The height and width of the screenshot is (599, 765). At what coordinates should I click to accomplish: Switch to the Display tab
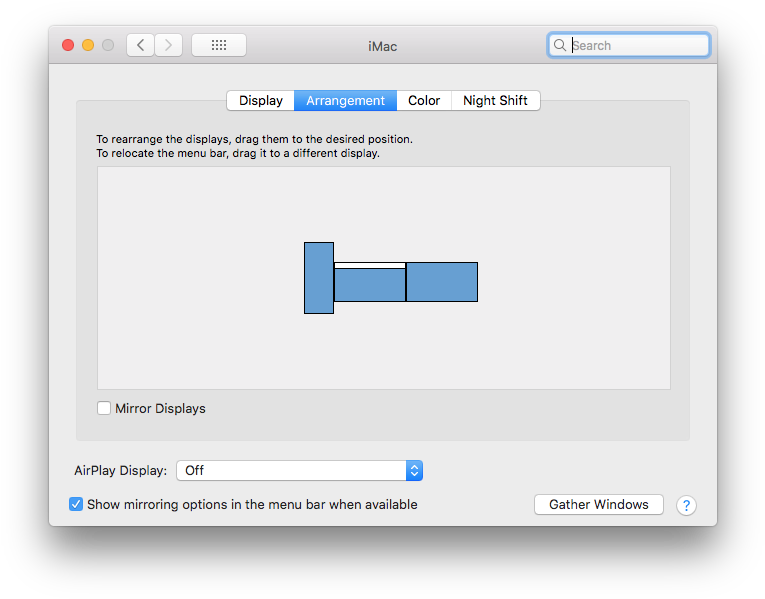(x=261, y=100)
